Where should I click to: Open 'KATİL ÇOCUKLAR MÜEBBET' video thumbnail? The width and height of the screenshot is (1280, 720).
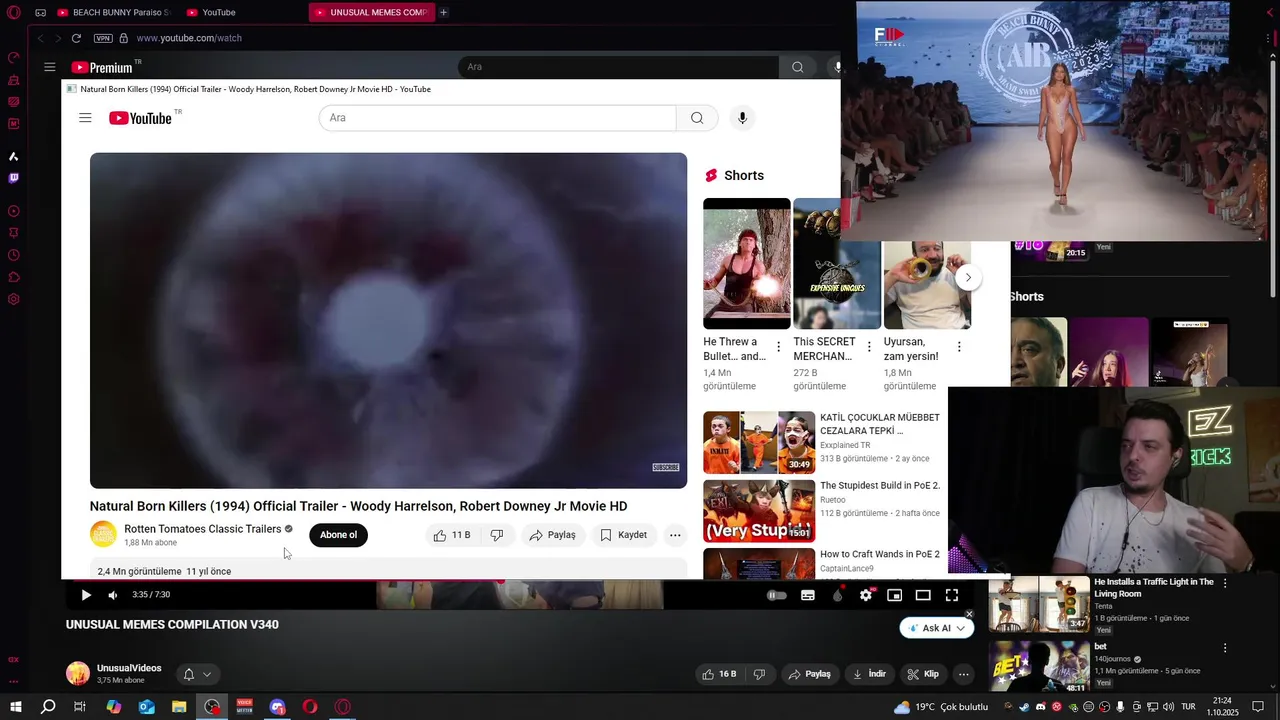[759, 442]
